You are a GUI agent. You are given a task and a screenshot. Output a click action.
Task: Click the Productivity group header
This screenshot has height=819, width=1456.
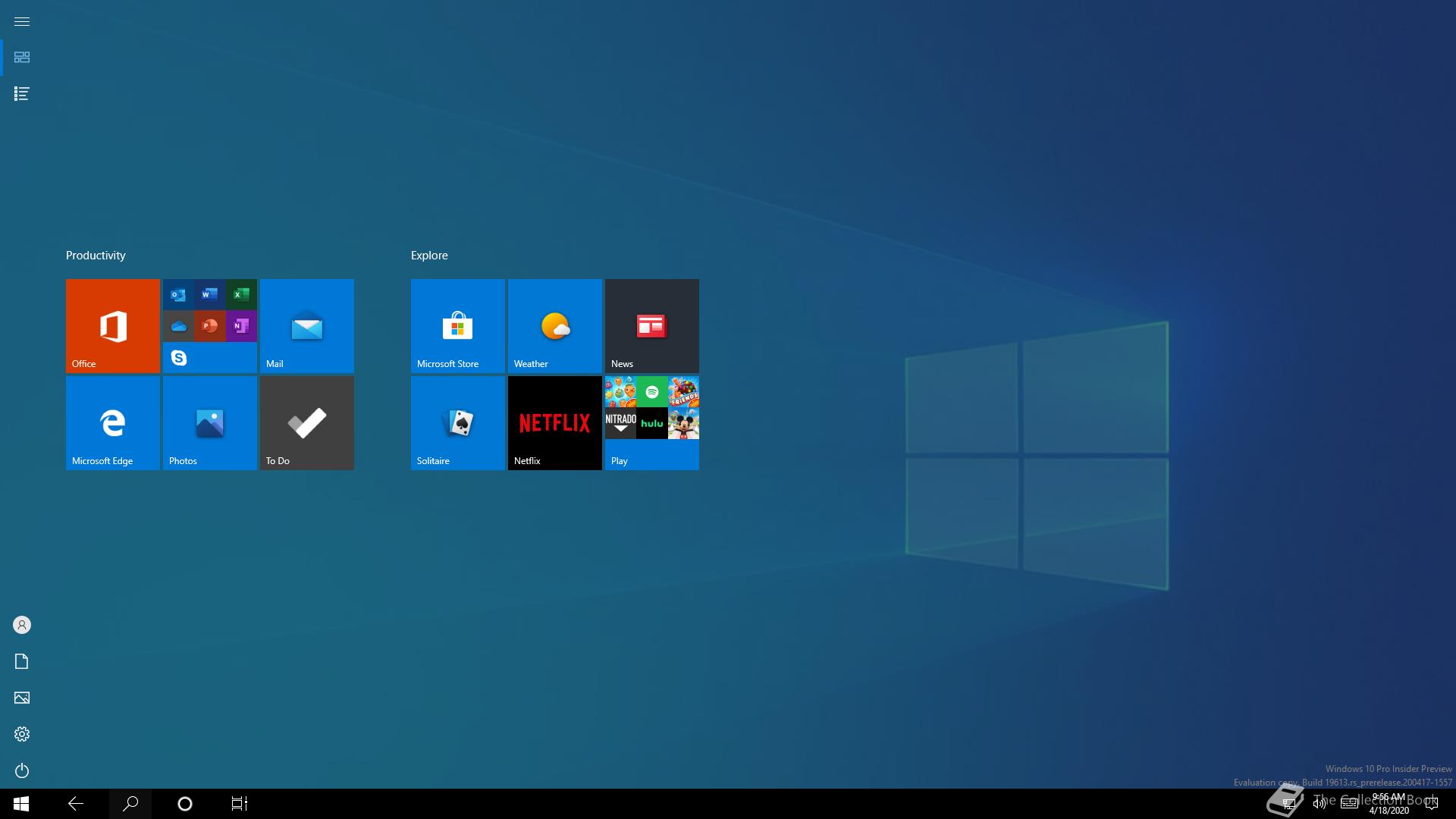pos(96,256)
